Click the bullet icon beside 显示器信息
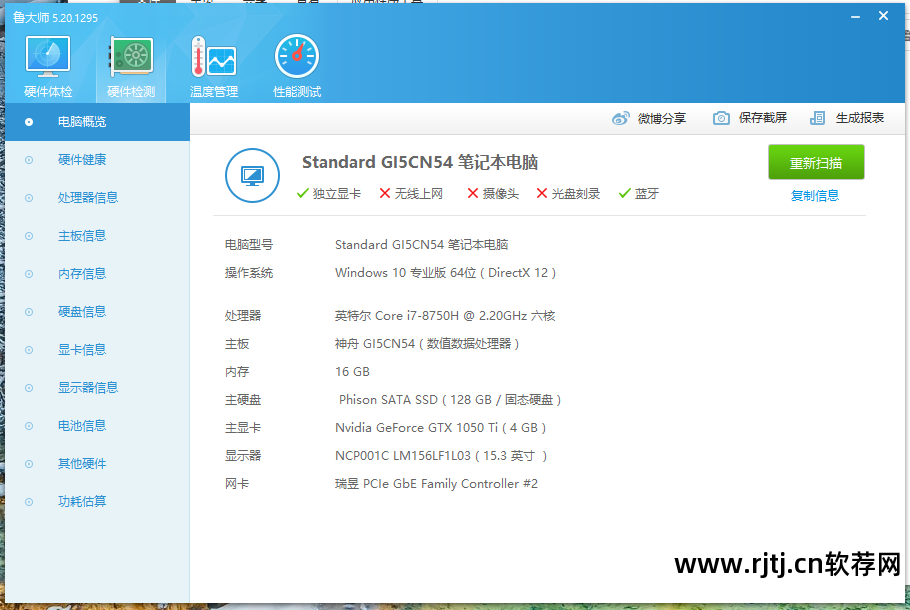 tap(29, 388)
